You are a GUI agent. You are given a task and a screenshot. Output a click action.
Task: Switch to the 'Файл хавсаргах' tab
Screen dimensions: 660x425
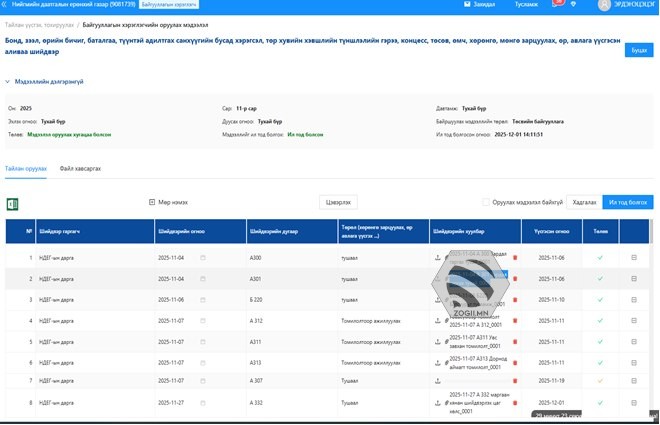tap(80, 169)
